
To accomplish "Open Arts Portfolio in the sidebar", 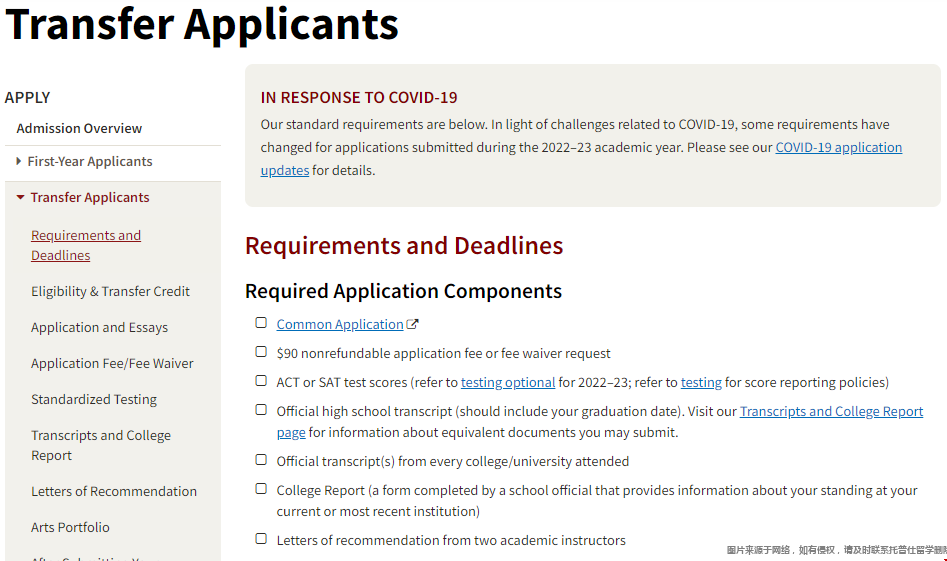I will coord(70,528).
